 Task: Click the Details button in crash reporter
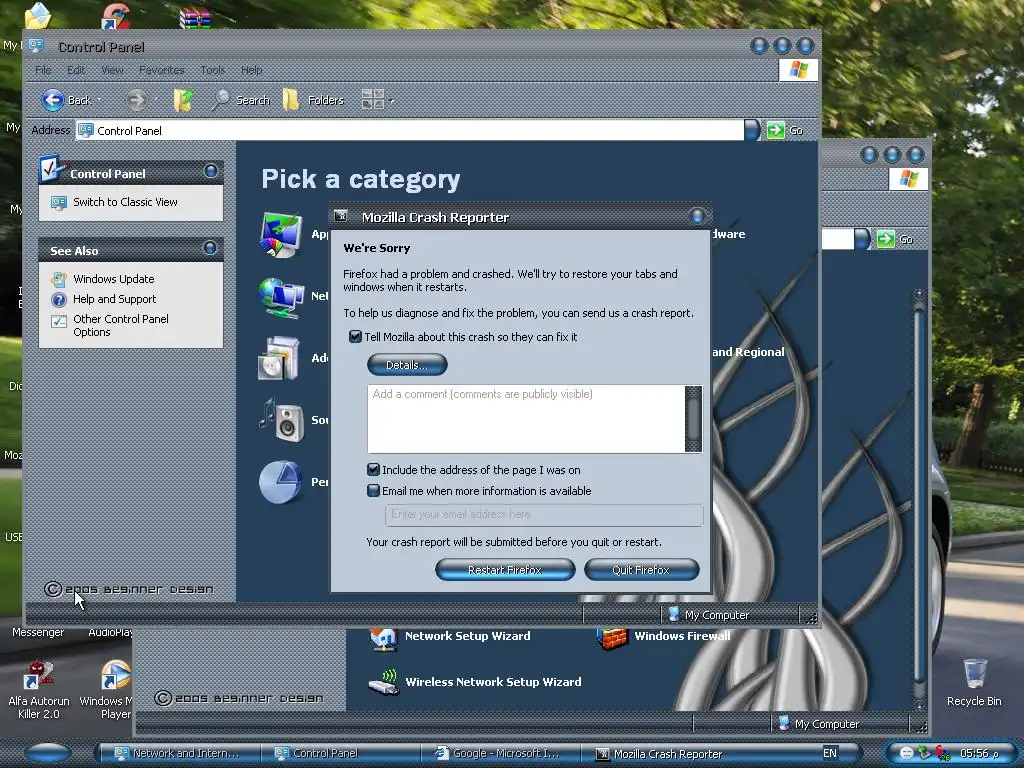click(407, 364)
